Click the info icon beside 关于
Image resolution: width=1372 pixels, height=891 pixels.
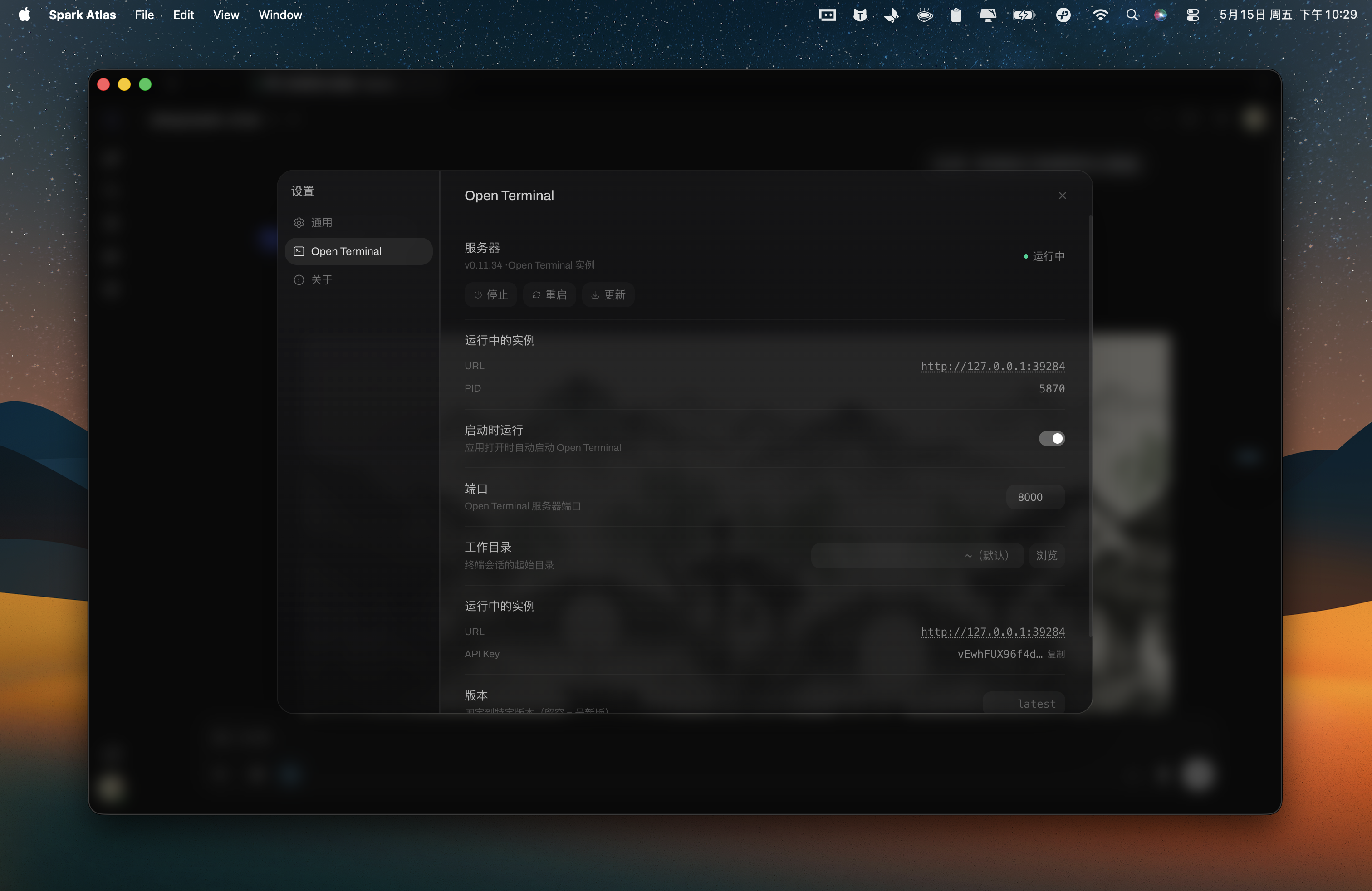point(299,279)
